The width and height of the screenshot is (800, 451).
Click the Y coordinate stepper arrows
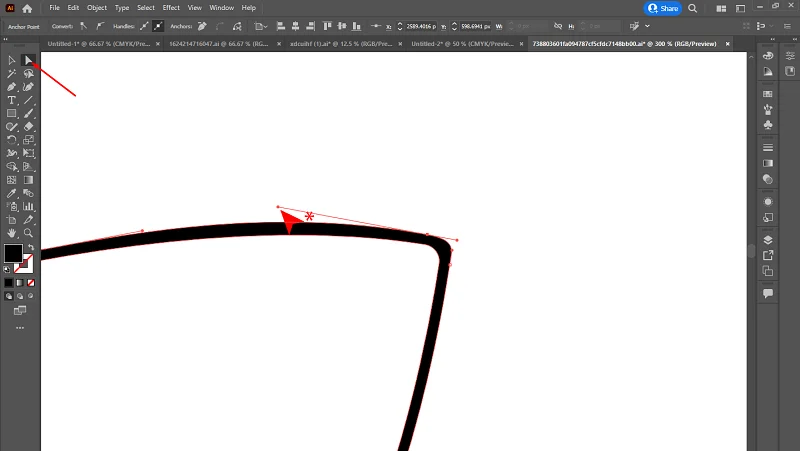coord(454,26)
